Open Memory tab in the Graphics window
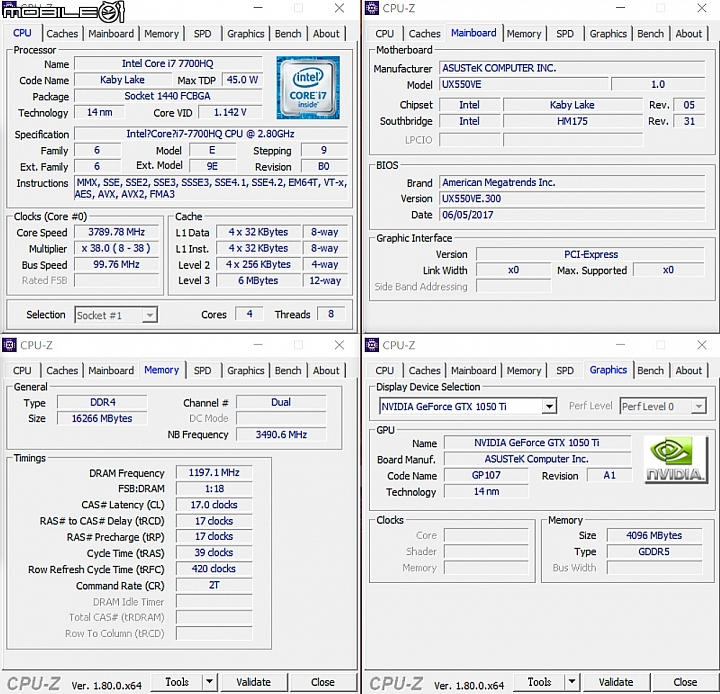Viewport: 720px width, 694px height. click(523, 370)
